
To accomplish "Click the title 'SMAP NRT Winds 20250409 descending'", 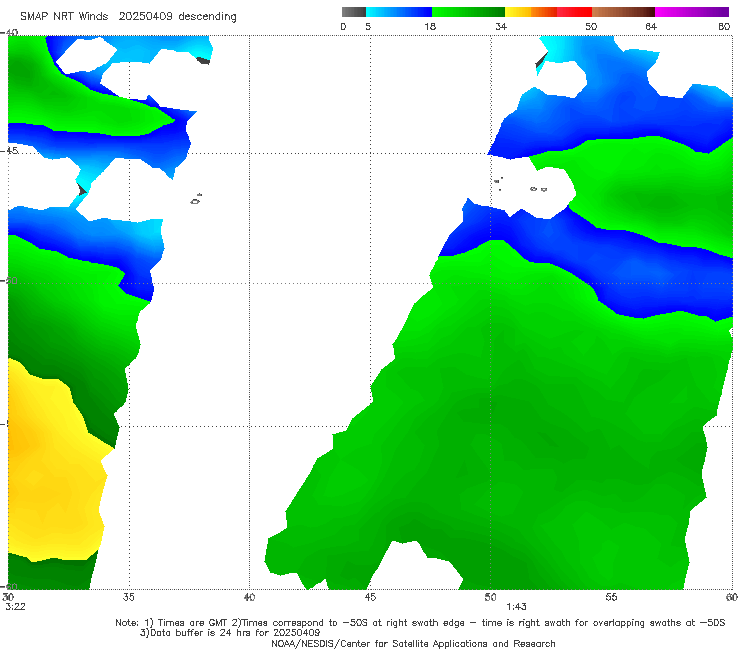I will click(128, 17).
